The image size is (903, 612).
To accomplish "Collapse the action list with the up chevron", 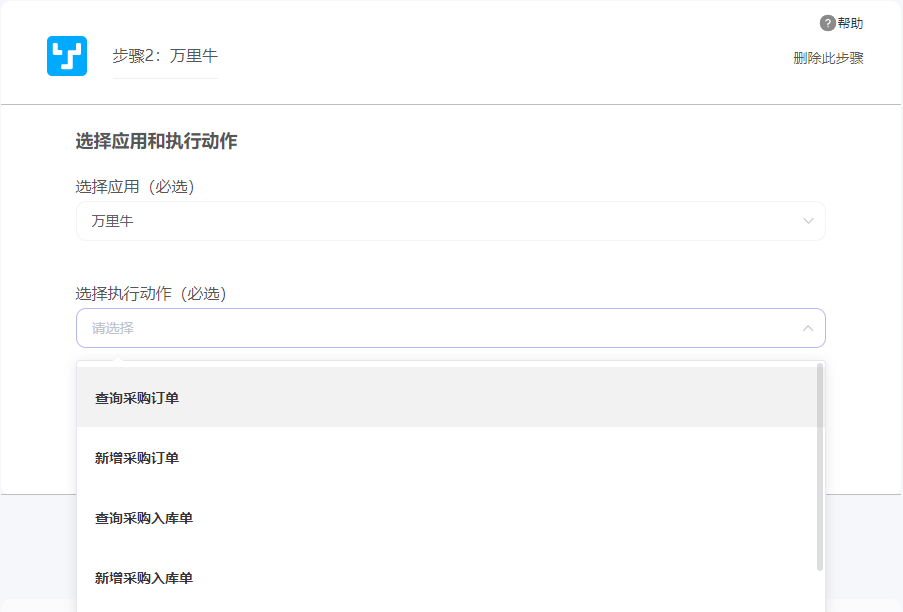I will [x=808, y=328].
